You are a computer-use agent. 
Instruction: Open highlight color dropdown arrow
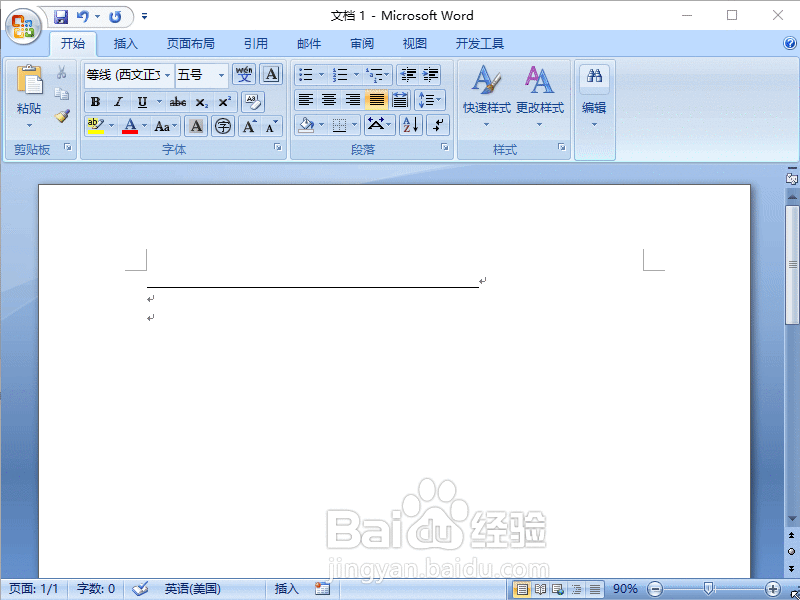point(111,126)
